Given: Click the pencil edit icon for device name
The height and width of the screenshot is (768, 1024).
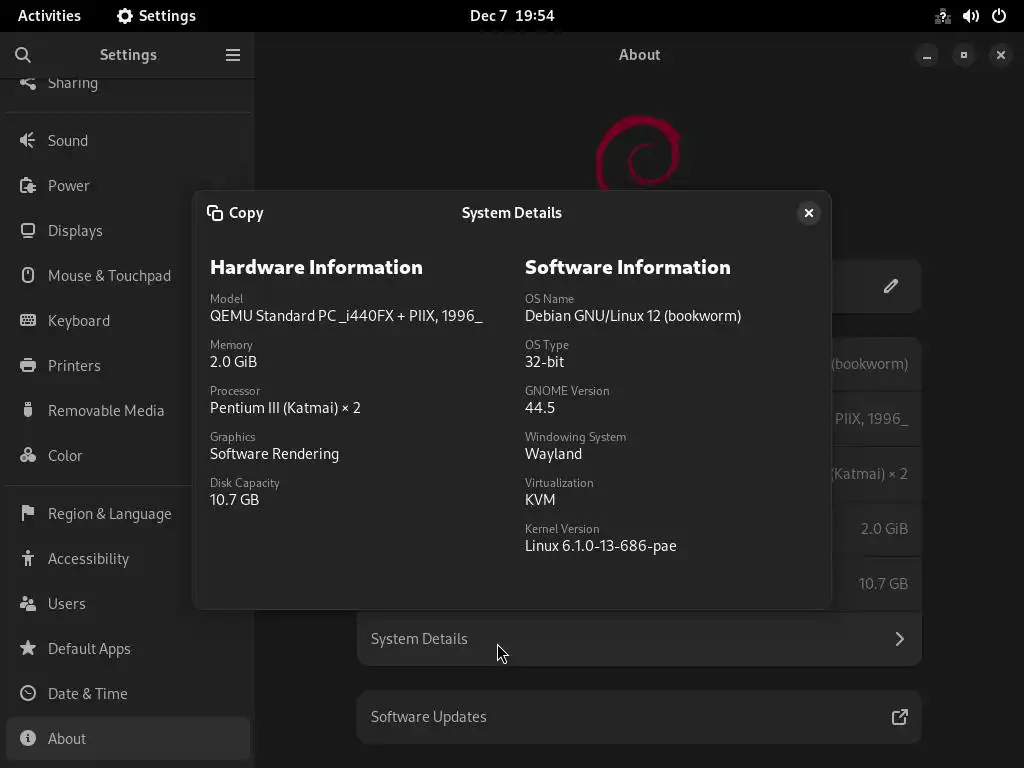Looking at the screenshot, I should click(891, 286).
